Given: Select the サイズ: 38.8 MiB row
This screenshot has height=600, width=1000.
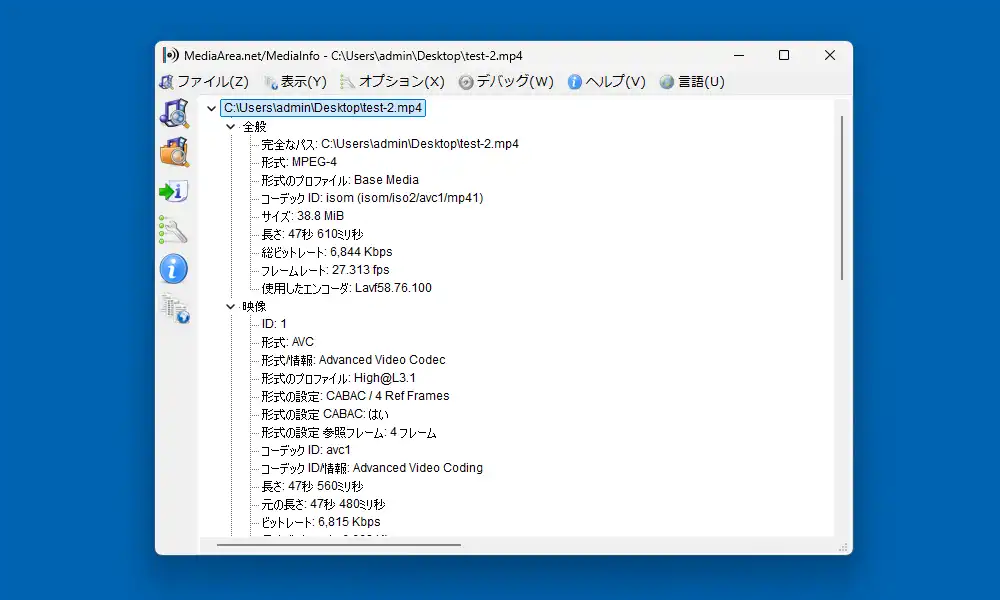Looking at the screenshot, I should click(x=302, y=216).
